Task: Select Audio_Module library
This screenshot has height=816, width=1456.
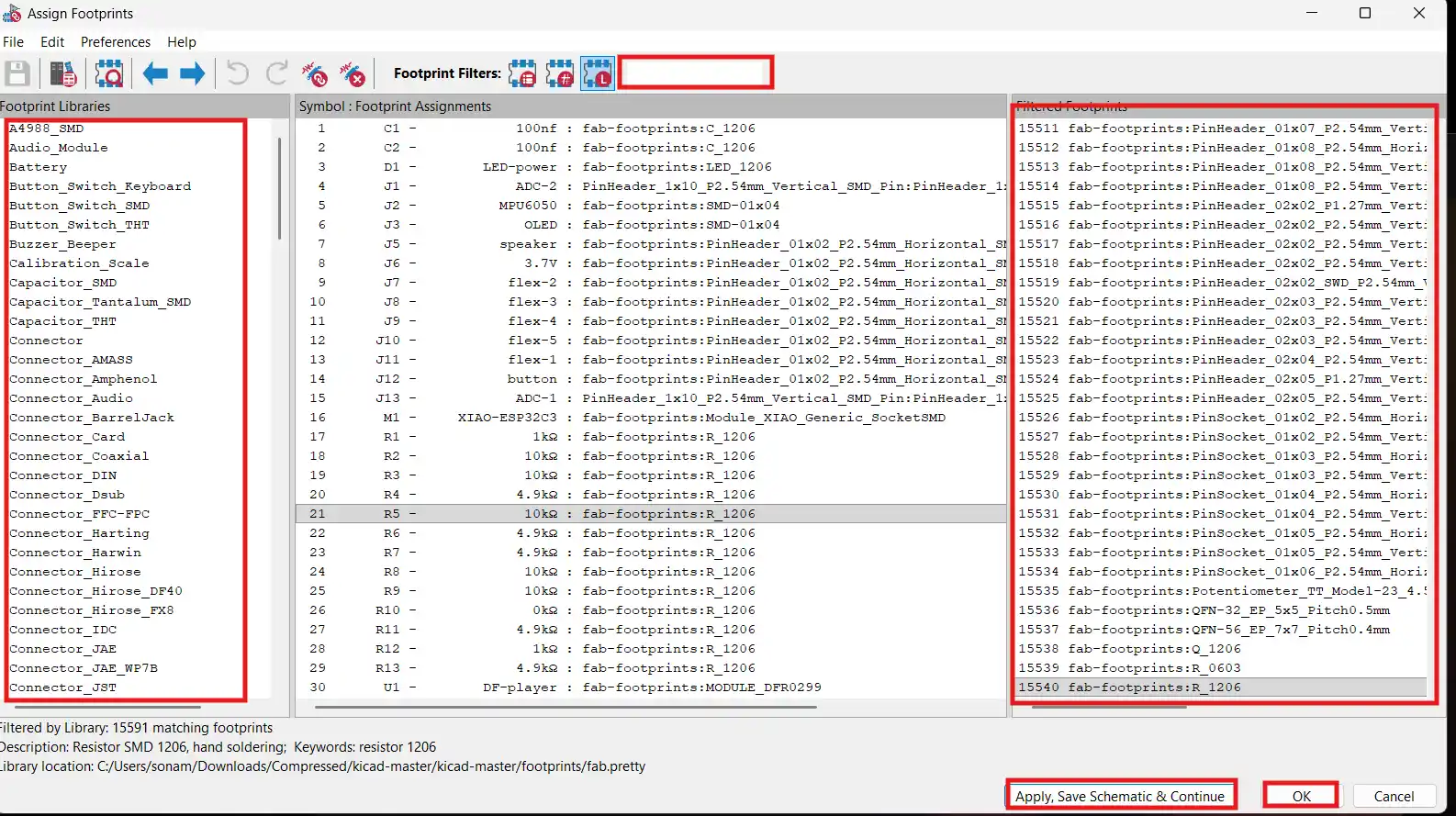Action: [59, 148]
